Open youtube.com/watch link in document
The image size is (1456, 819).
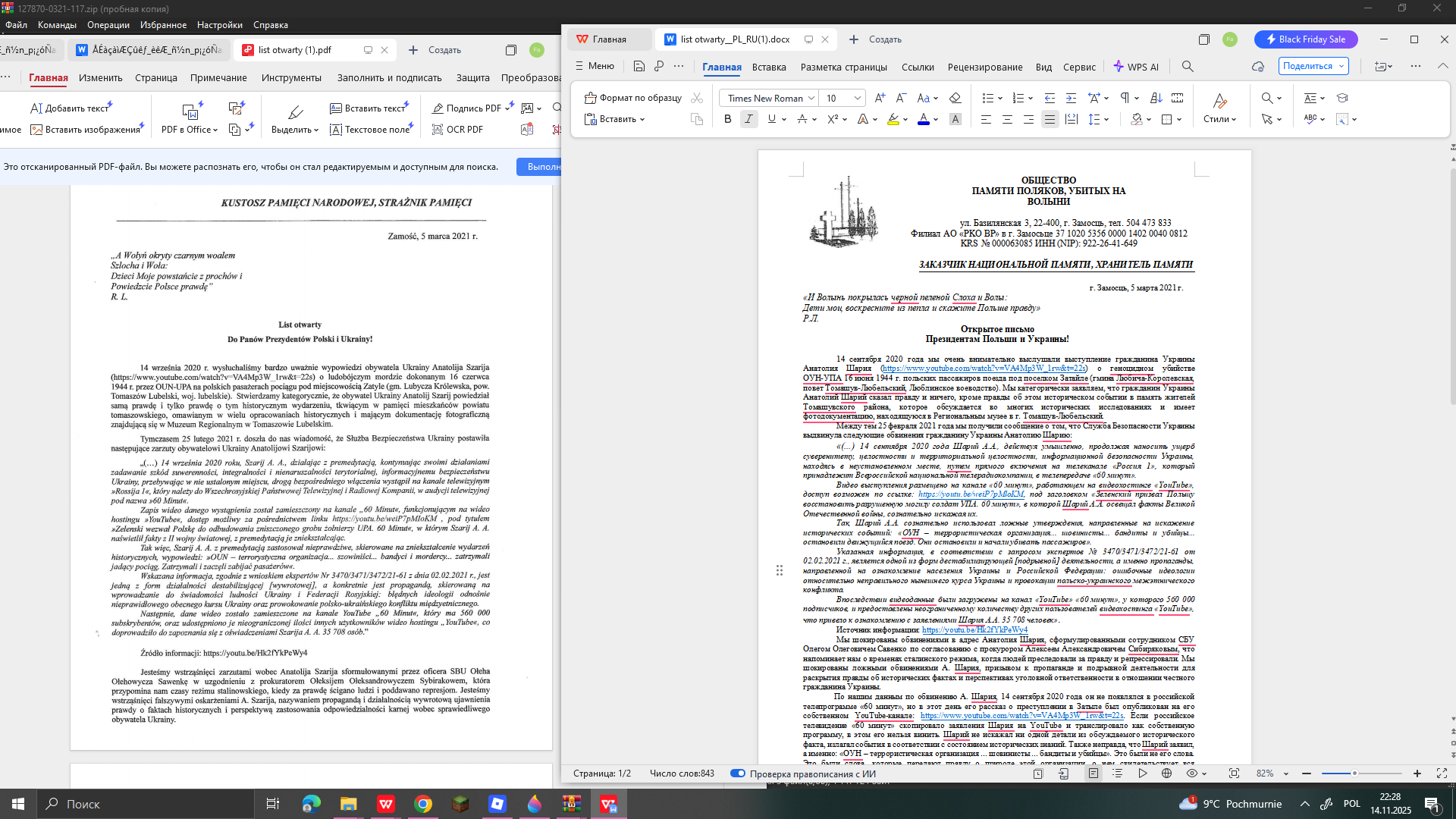(984, 369)
